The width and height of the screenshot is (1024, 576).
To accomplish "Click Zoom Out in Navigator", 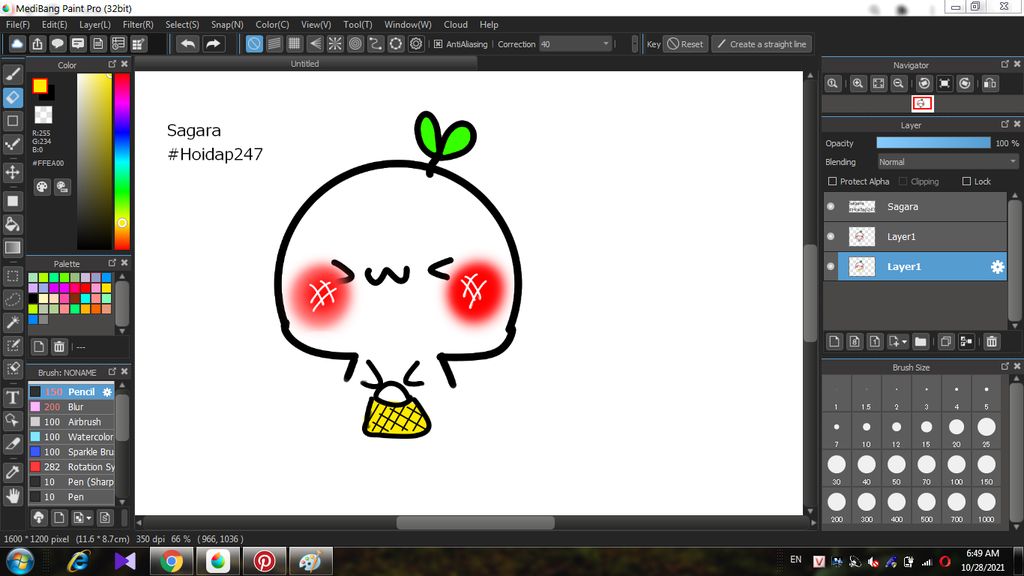I will pyautogui.click(x=899, y=84).
